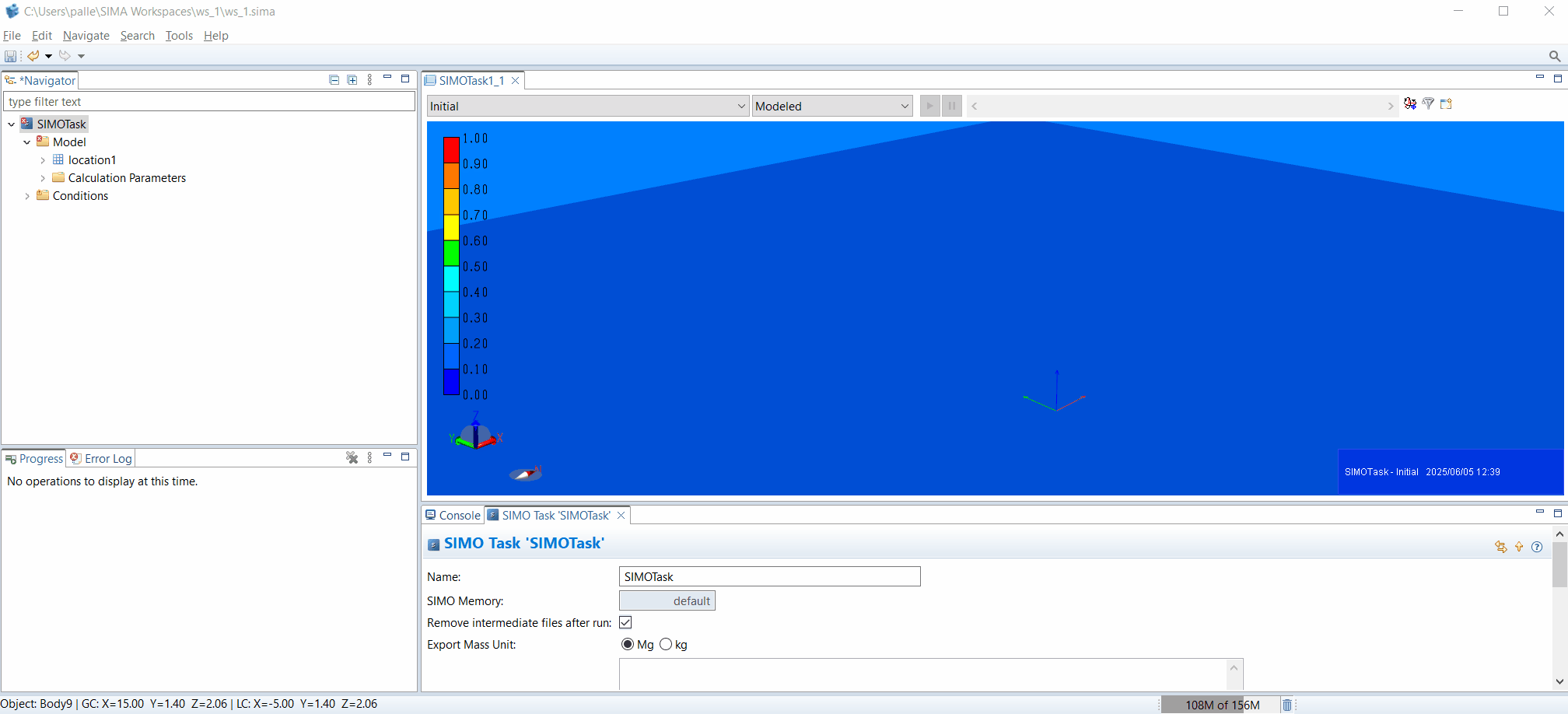
Task: Click the Name input field
Action: tap(770, 576)
